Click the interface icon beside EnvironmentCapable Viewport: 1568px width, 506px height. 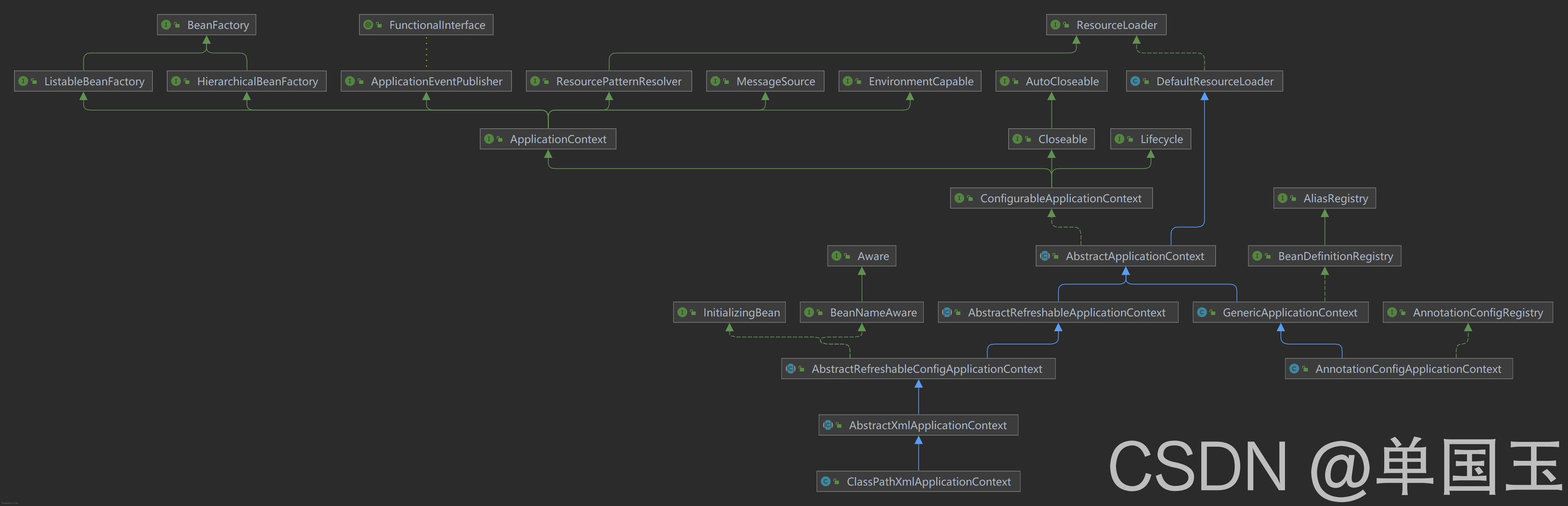tap(847, 81)
